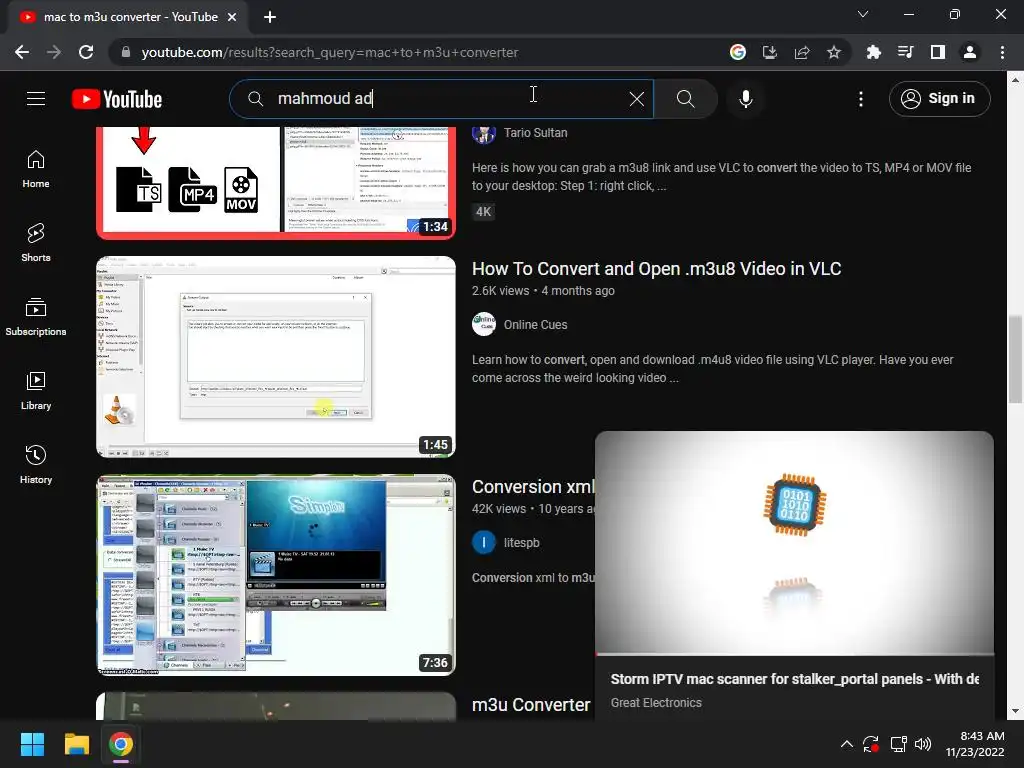
Task: Open litespb channel link
Action: pos(521,543)
